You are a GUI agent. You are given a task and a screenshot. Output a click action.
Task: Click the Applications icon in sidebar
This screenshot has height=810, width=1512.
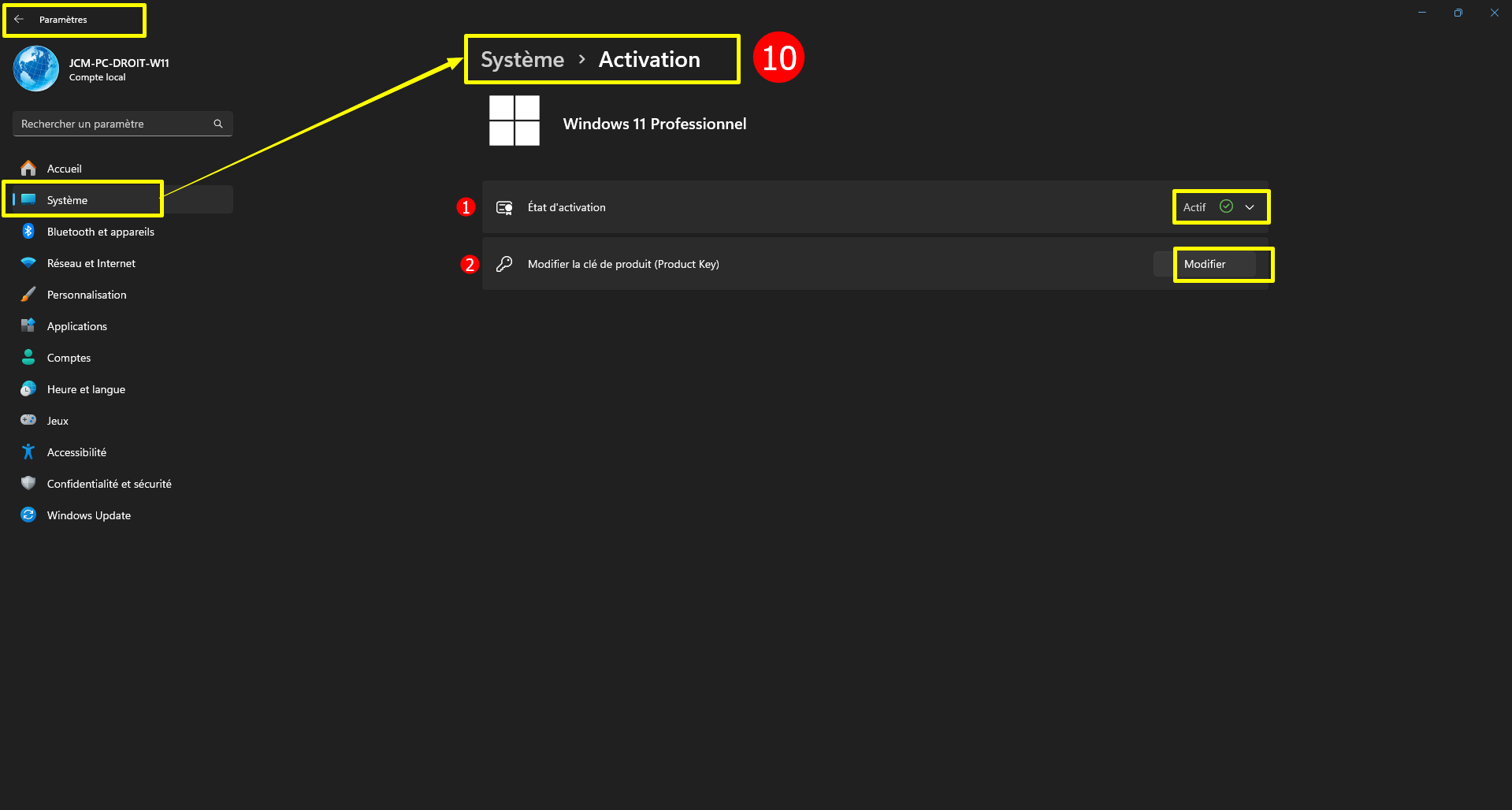[28, 325]
